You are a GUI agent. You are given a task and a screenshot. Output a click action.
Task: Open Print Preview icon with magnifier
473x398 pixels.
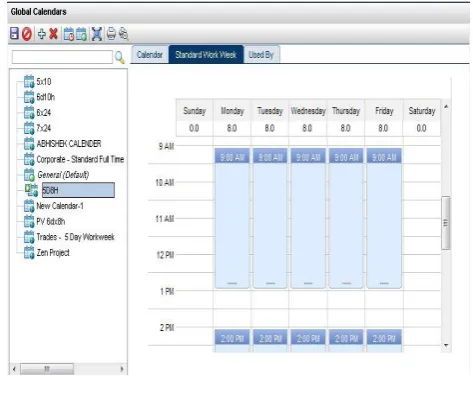[124, 34]
